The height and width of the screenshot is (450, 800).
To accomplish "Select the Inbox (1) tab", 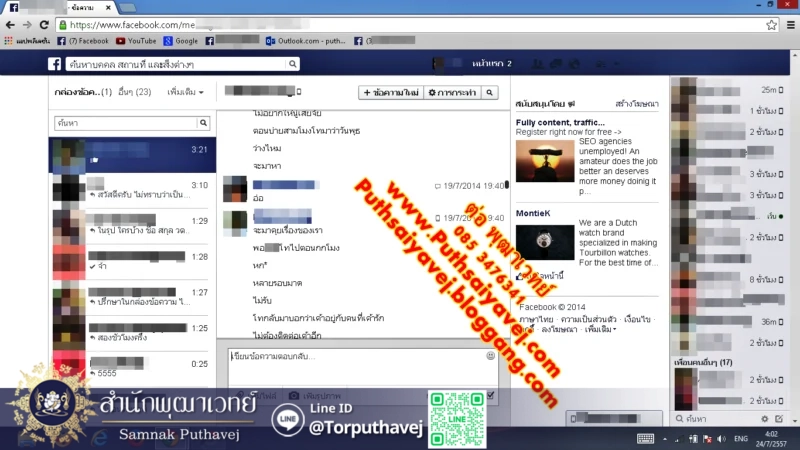I will point(82,92).
